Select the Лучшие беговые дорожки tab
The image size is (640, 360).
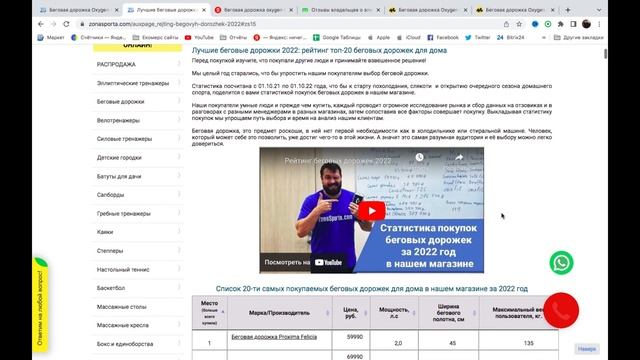[x=167, y=10]
